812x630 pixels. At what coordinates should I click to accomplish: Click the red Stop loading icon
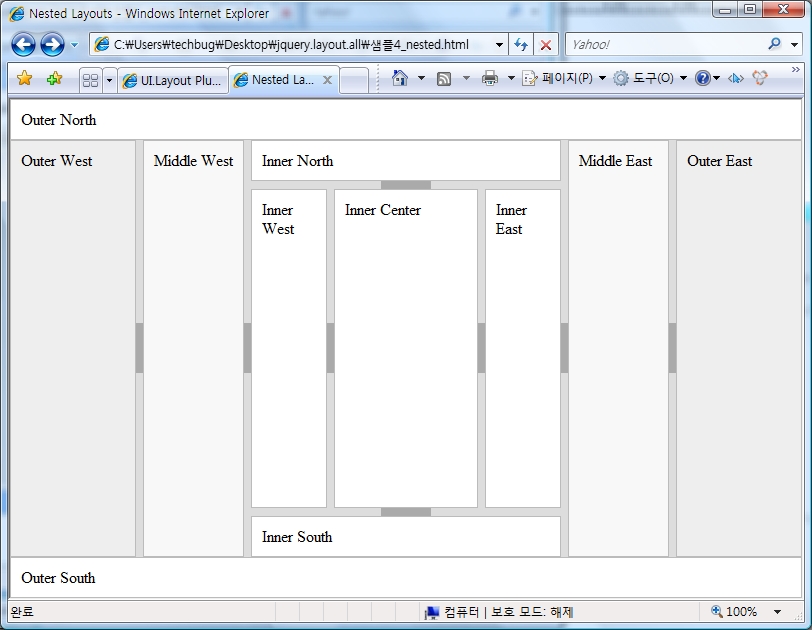point(546,45)
